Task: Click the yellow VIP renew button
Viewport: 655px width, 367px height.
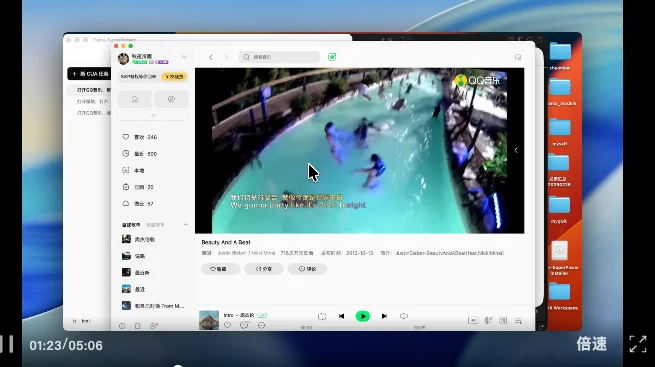Action: point(174,77)
